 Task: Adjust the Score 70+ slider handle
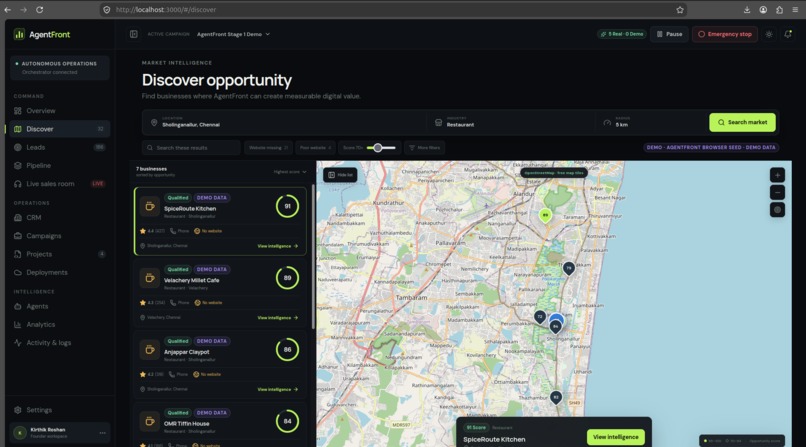[378, 148]
